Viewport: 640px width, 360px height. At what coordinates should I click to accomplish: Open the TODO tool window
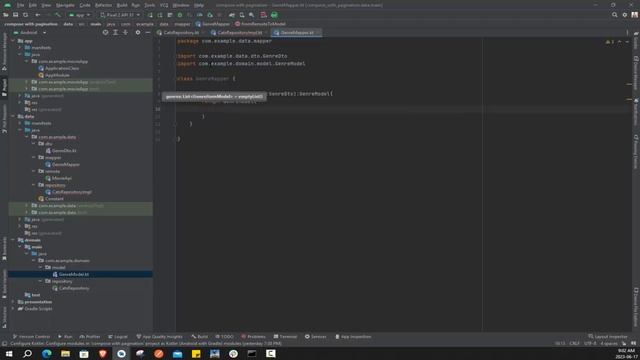coord(224,336)
